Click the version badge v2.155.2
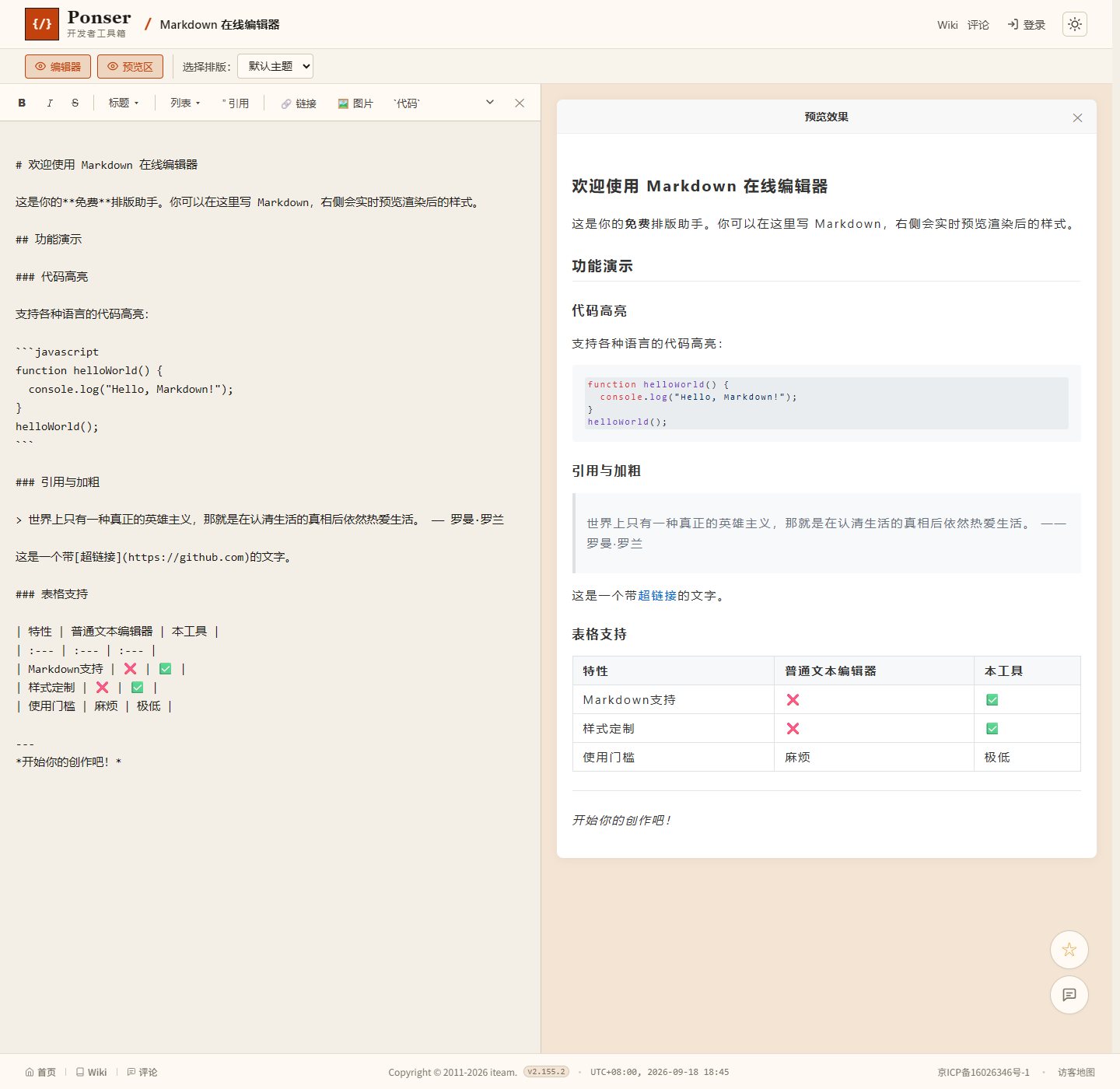This screenshot has width=1120, height=1089. 547,1071
